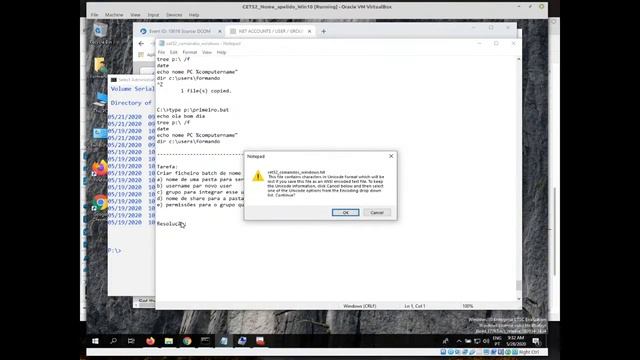The image size is (640, 360).
Task: Close the Notepad warning dialog with X
Action: click(x=391, y=156)
